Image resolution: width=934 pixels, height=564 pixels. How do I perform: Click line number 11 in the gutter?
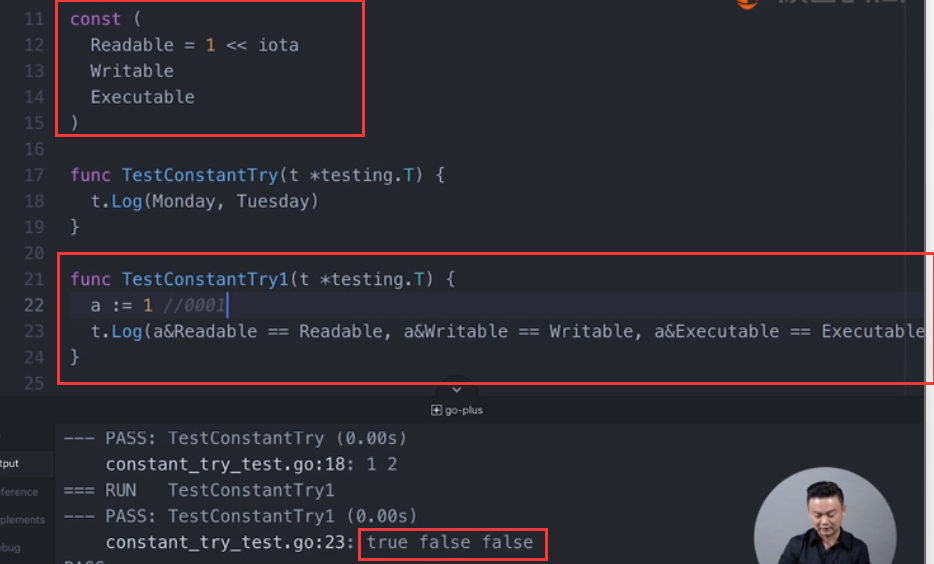(34, 19)
